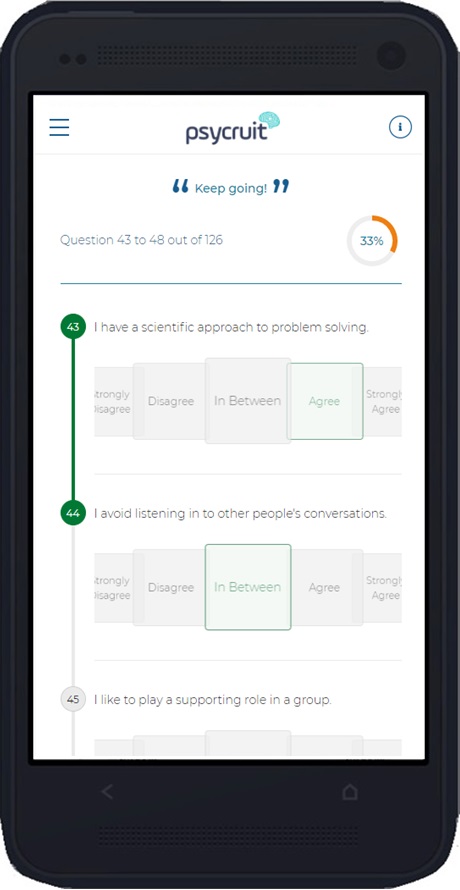This screenshot has width=460, height=890.
Task: Open the hamburger menu
Action: pos(59,127)
